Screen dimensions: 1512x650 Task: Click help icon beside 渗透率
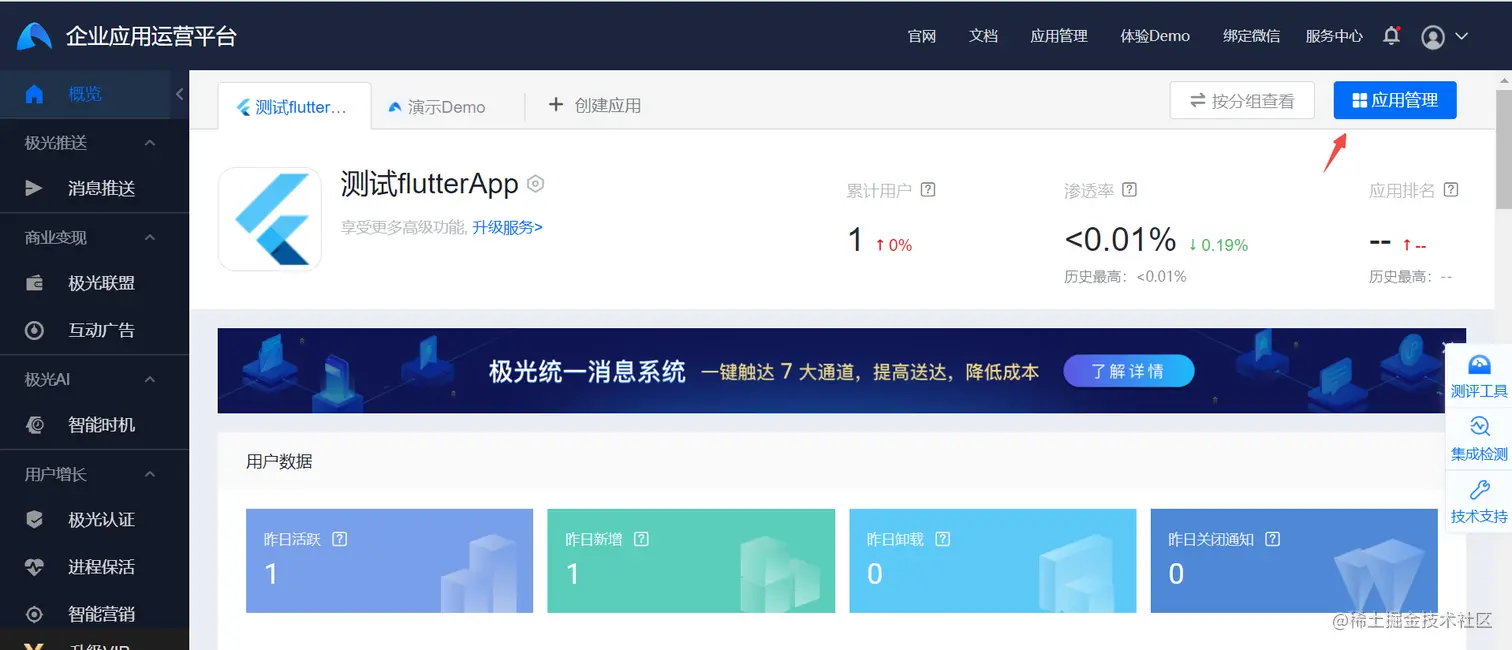pos(1130,190)
